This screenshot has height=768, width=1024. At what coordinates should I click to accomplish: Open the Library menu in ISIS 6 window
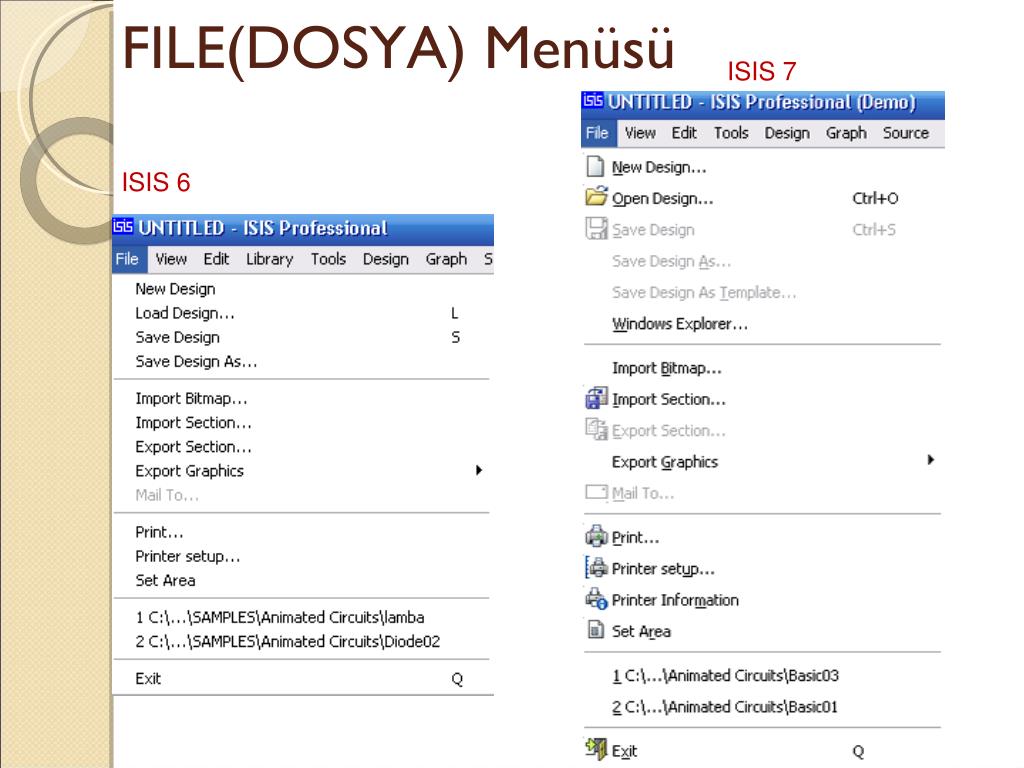(270, 259)
